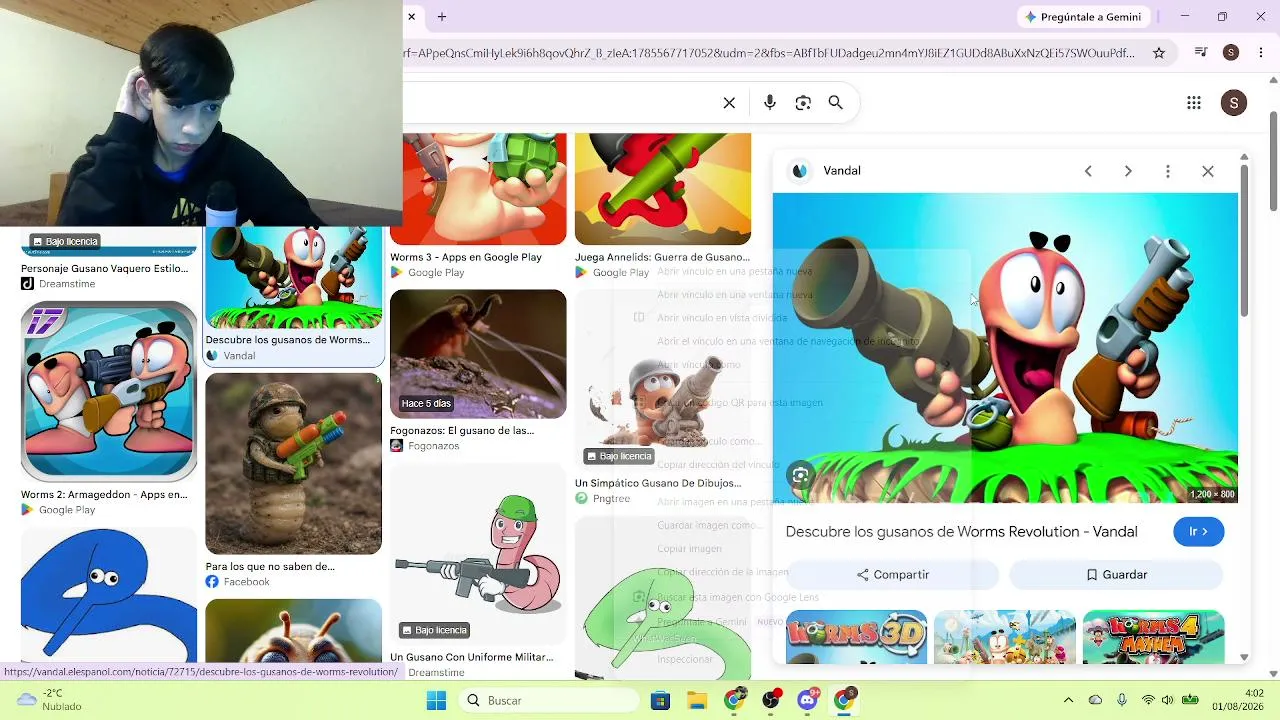Search by image with Google Lens
This screenshot has width=1280, height=720.
pos(803,103)
